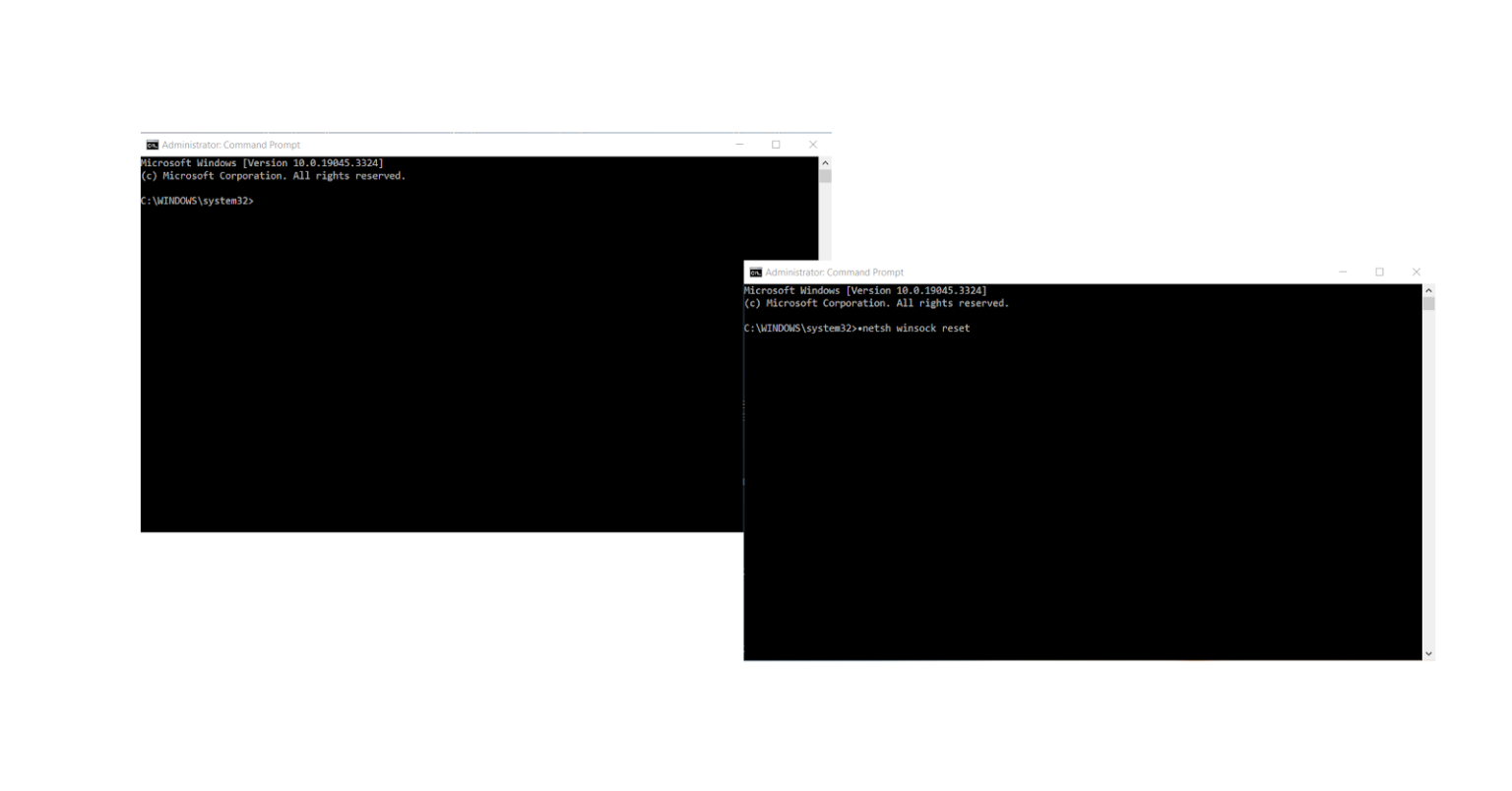Screen dimensions: 1512x791
Task: Open the Command Prompt system icon on the front window
Action: pyautogui.click(x=754, y=272)
